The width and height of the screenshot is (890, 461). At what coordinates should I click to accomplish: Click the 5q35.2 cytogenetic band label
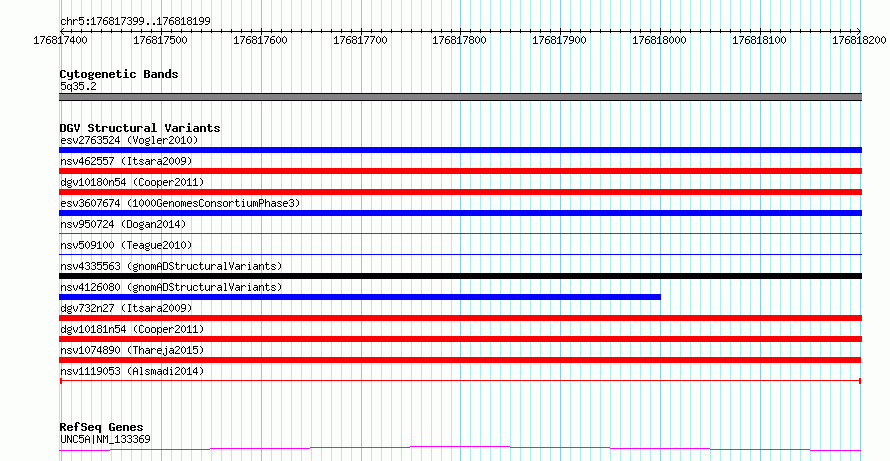pyautogui.click(x=78, y=86)
